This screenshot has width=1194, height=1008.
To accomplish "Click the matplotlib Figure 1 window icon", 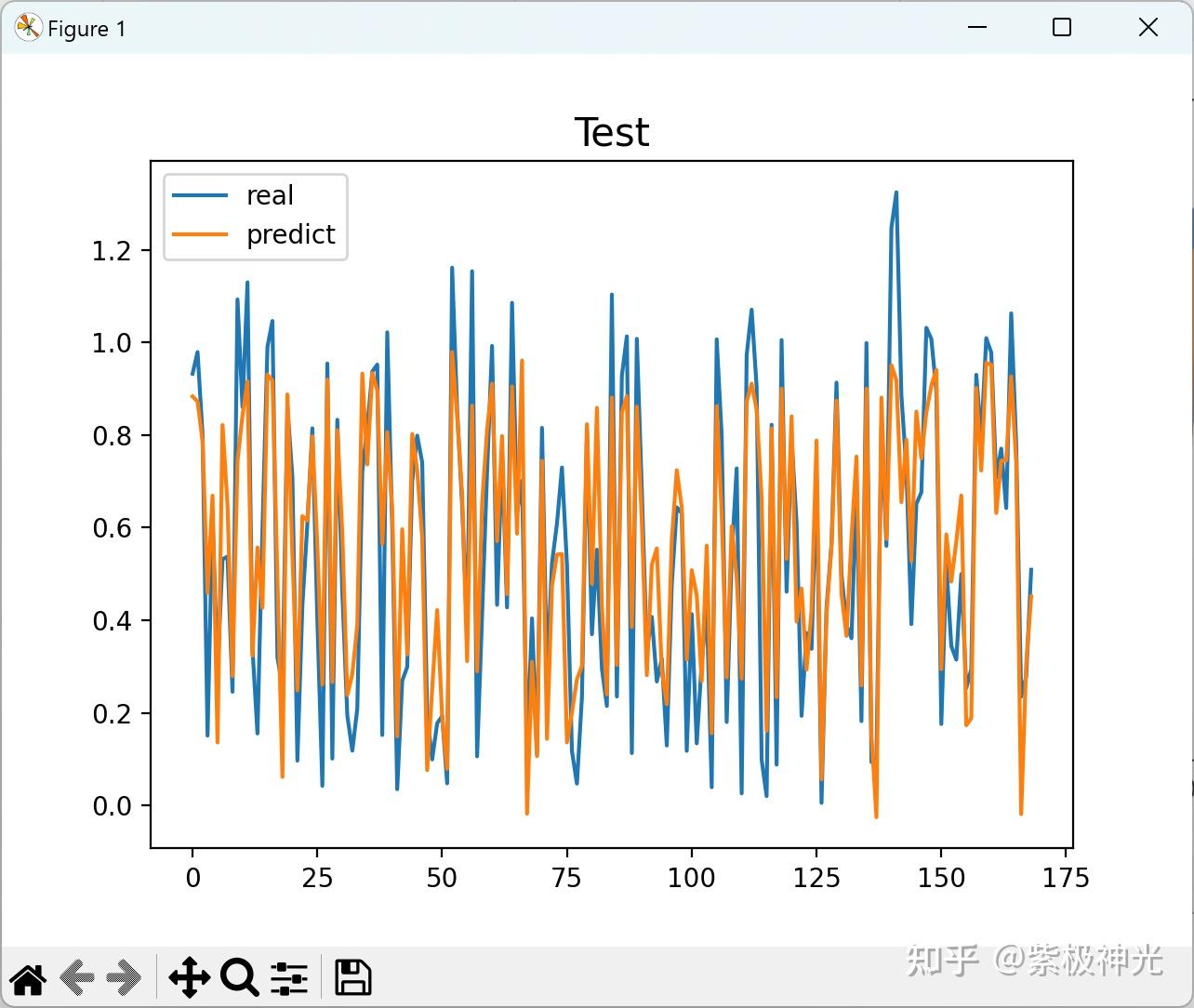I will pos(28,28).
